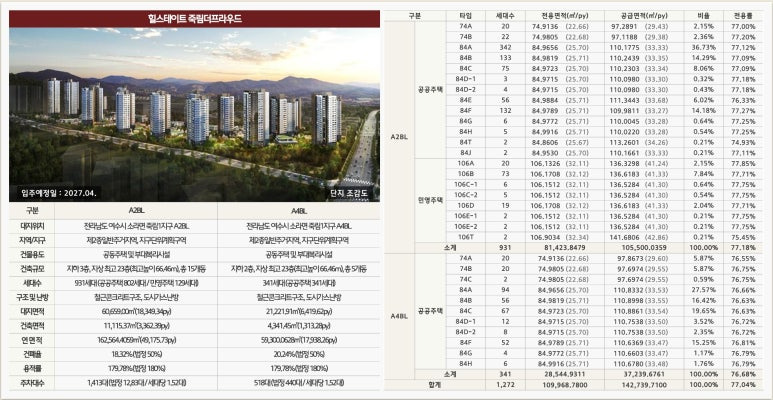The image size is (773, 400).
Task: Click the grand total households 1,272
Action: pos(505,384)
